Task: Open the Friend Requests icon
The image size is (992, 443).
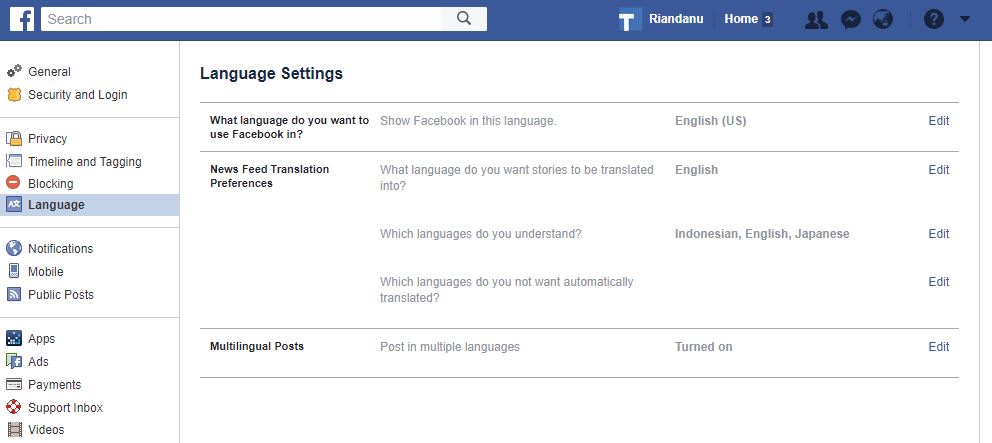Action: click(x=816, y=19)
